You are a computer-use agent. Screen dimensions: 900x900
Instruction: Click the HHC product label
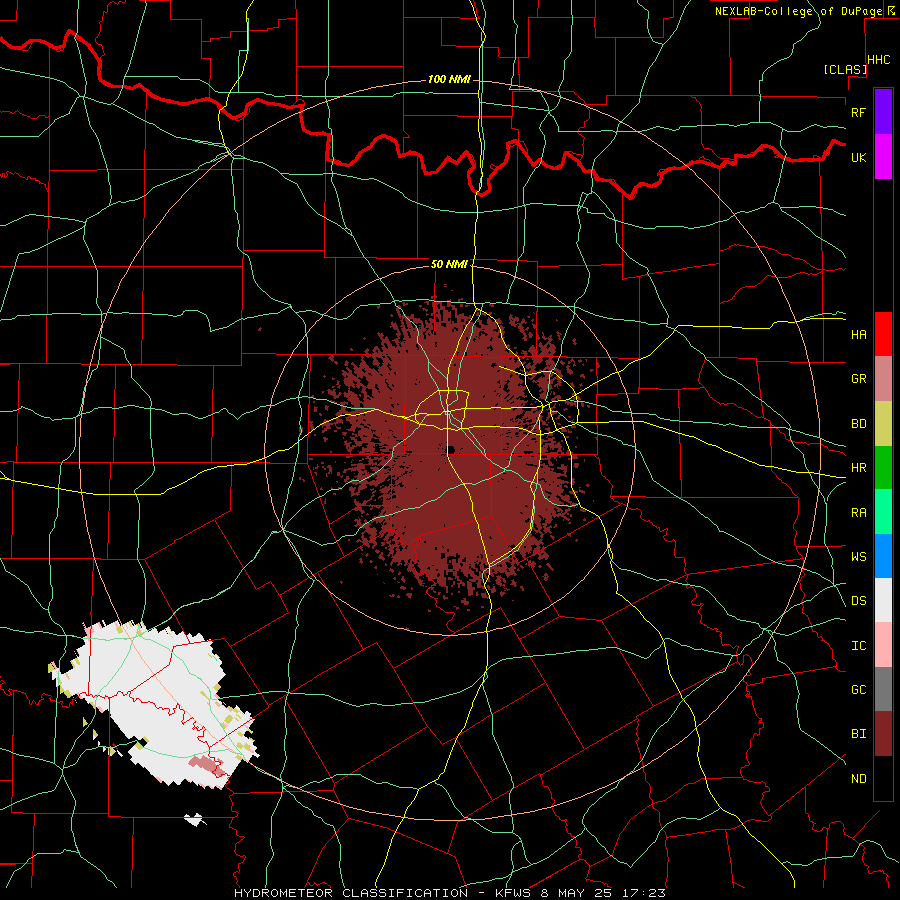click(879, 60)
